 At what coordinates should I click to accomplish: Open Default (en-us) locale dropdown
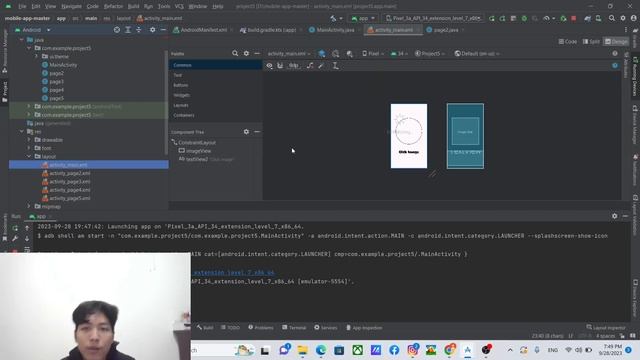pos(477,53)
